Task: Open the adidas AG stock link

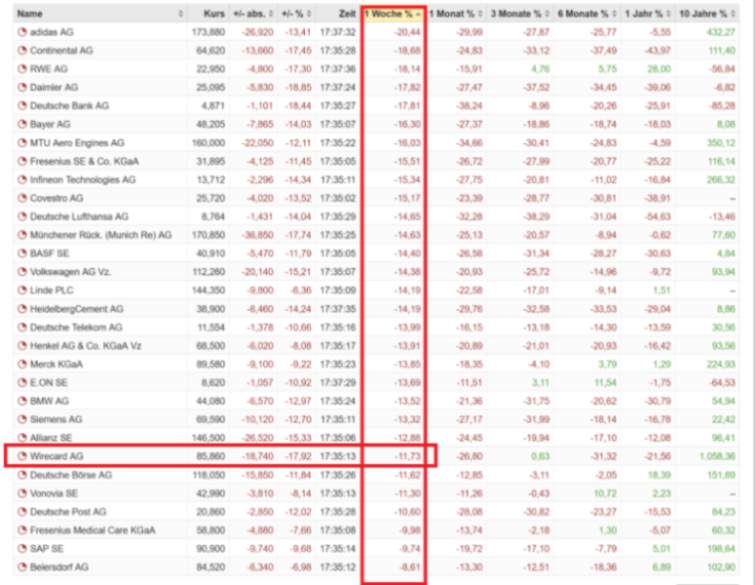Action: (x=52, y=32)
